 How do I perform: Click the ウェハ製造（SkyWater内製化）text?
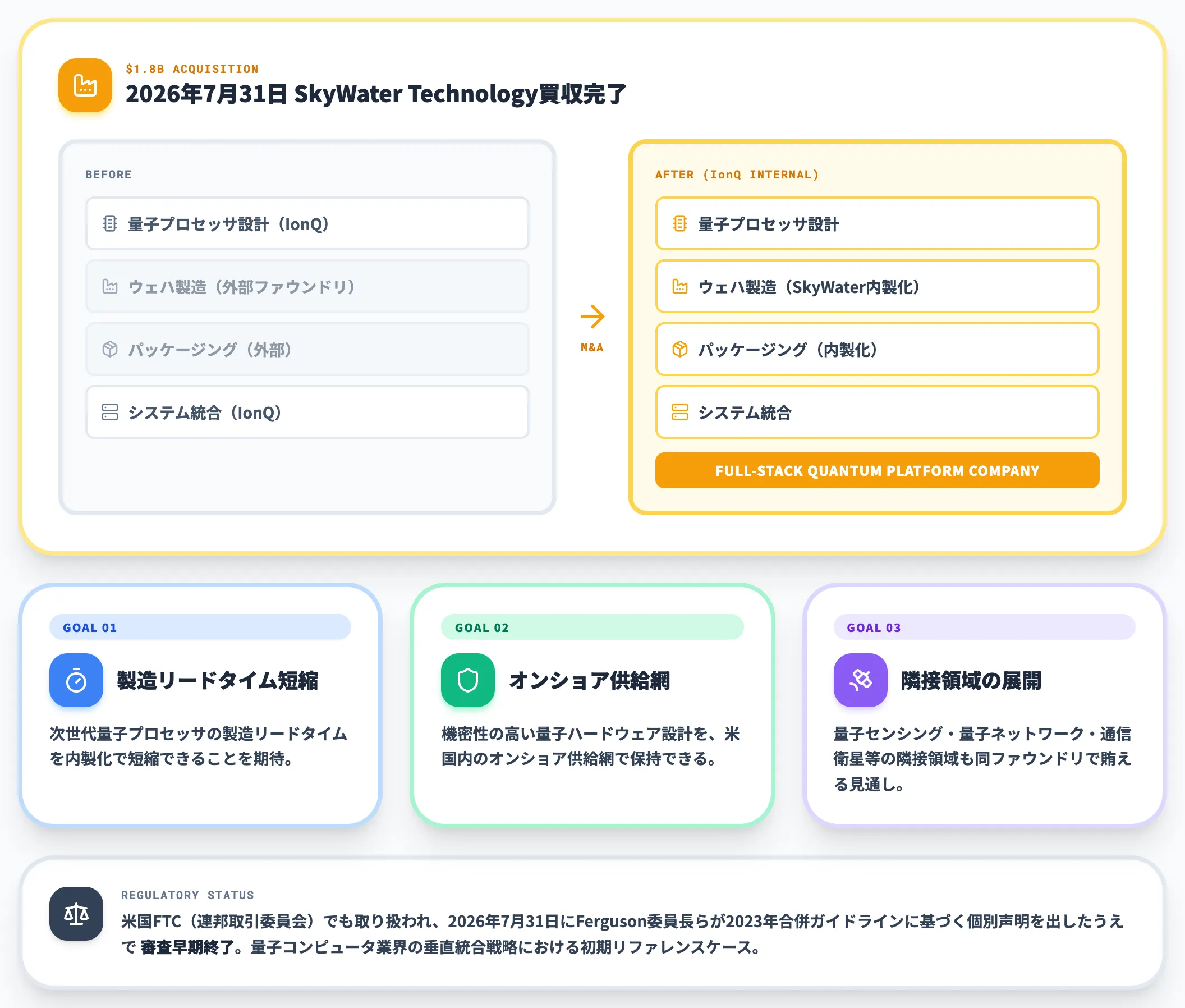(x=810, y=287)
